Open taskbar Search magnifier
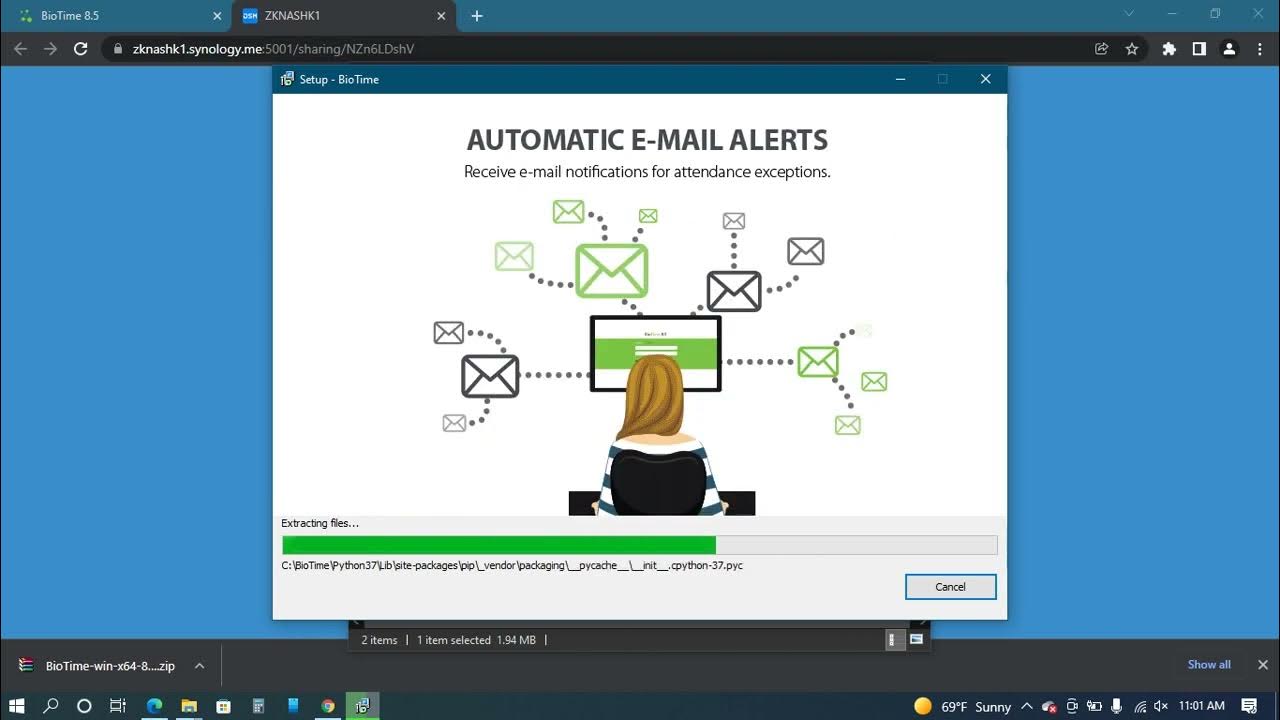Screen dimensions: 1280x720 click(51, 706)
